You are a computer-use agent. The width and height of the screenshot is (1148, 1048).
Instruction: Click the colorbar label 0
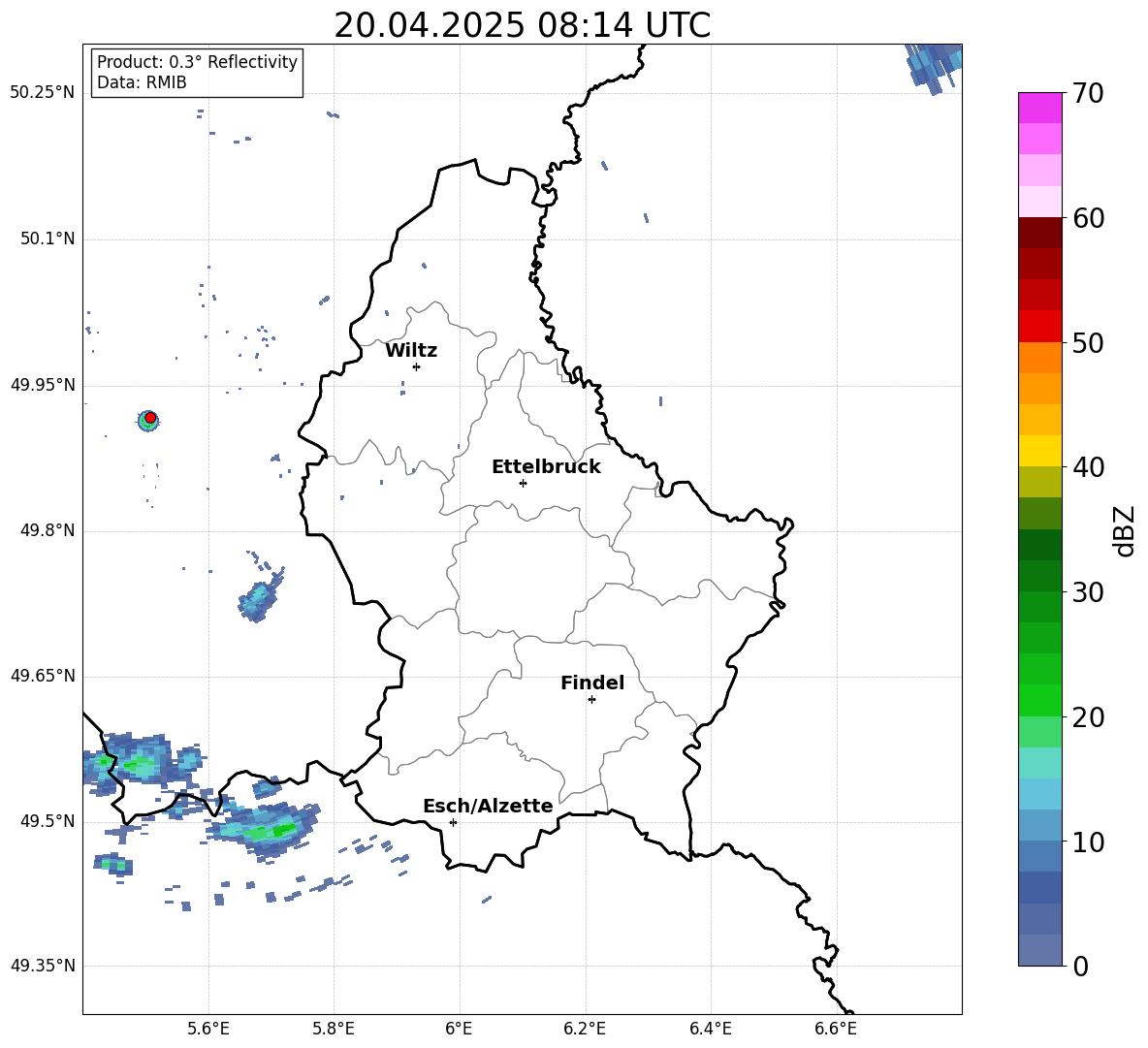point(1080,966)
